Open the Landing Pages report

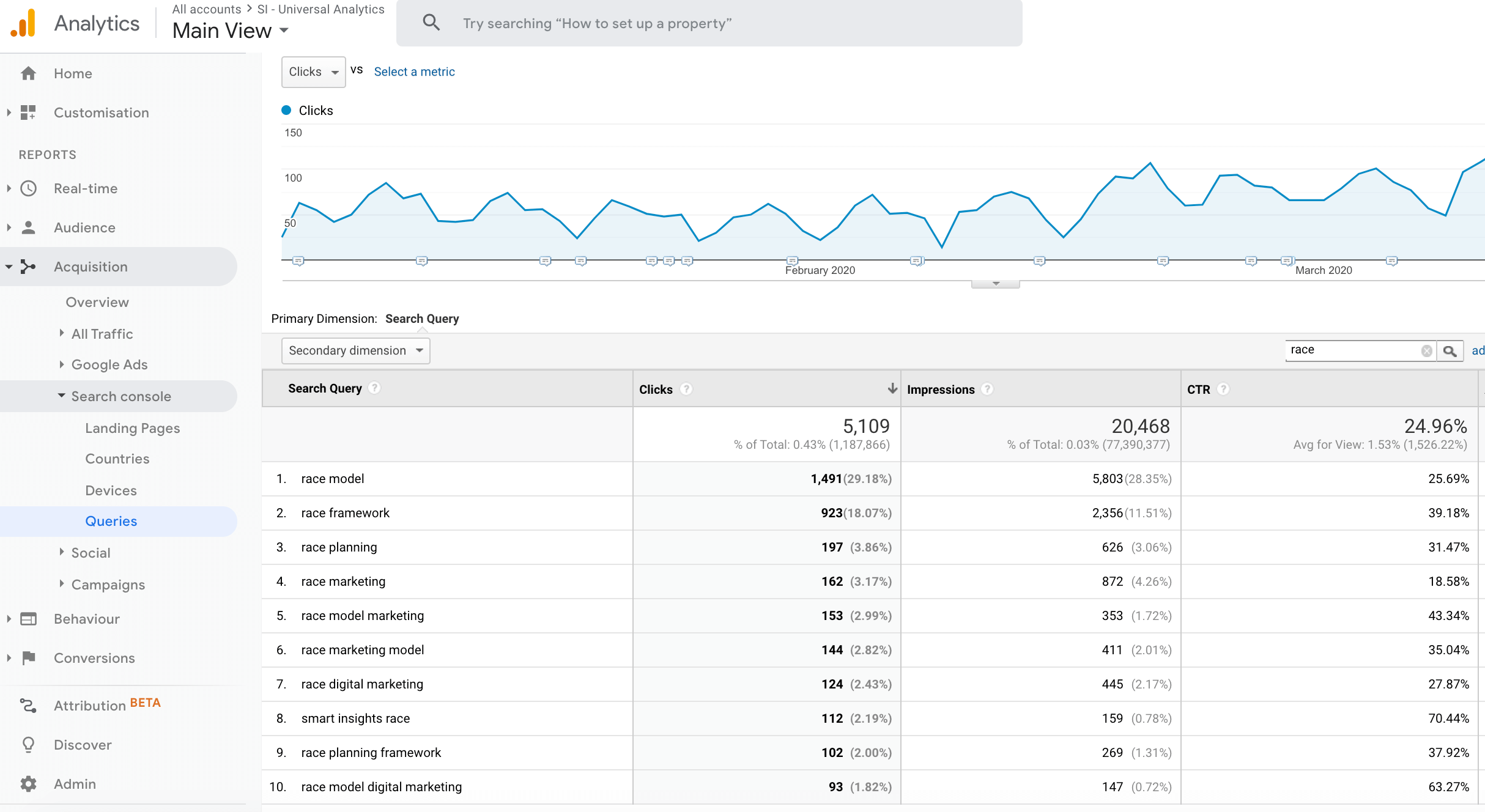(x=132, y=428)
